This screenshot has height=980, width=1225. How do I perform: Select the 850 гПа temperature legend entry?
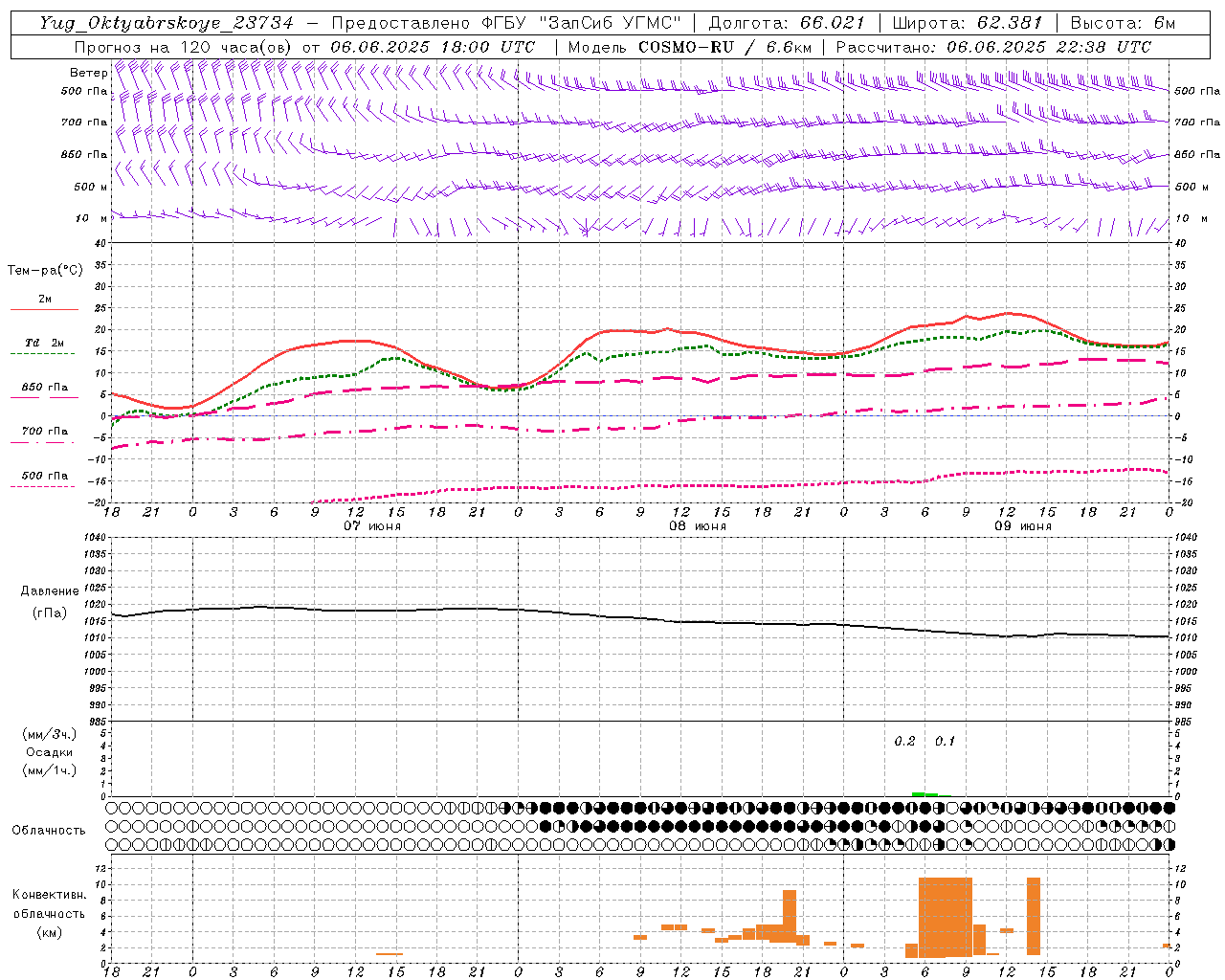coord(45,388)
